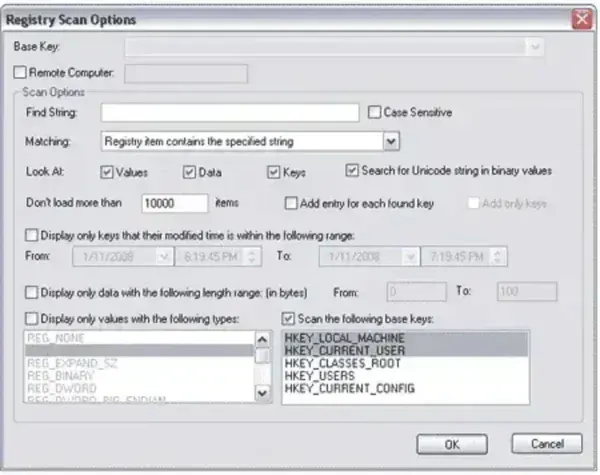The width and height of the screenshot is (600, 475).
Task: Click types list scroll up arrow
Action: coord(262,339)
